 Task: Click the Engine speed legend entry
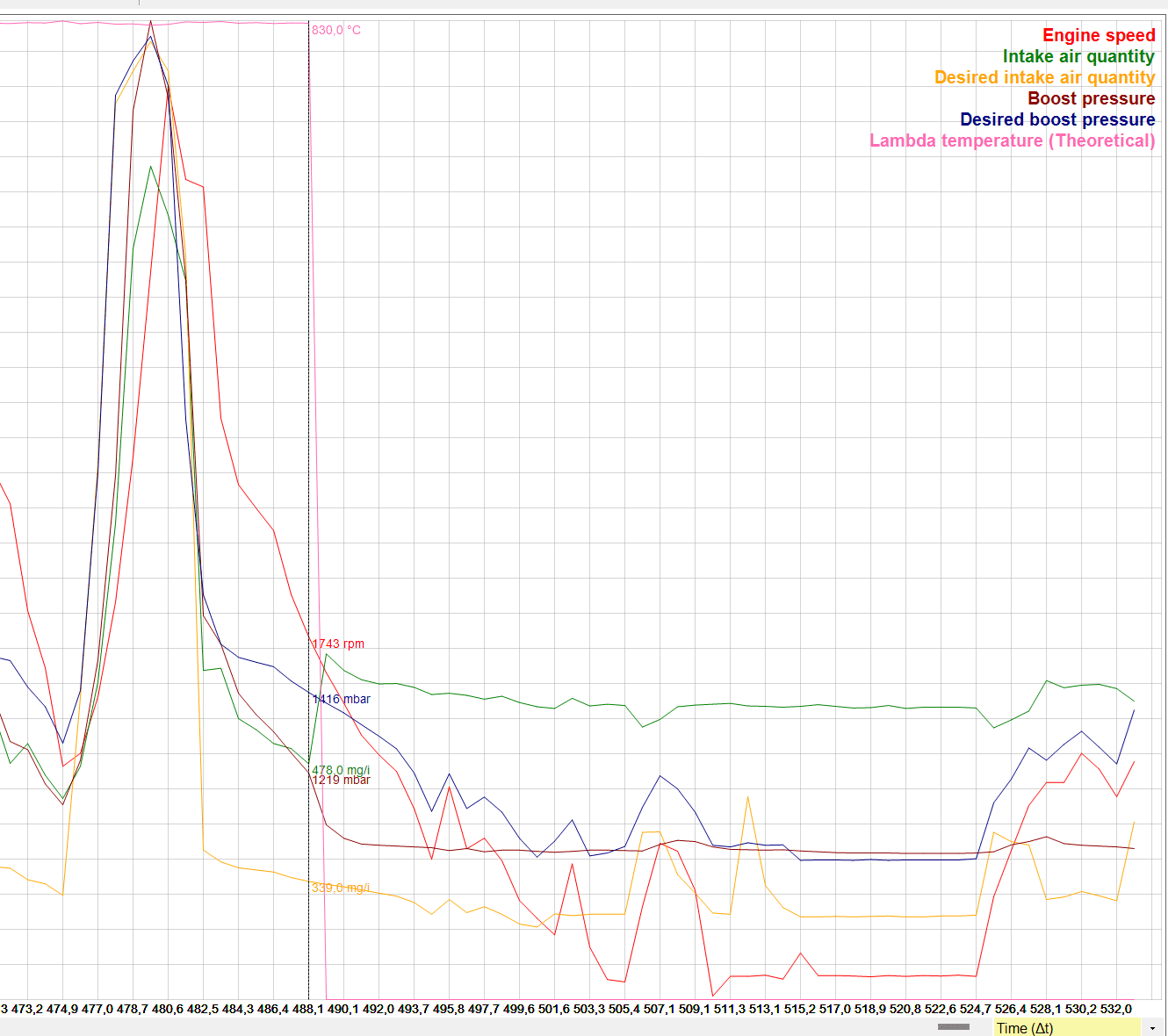tap(1098, 35)
